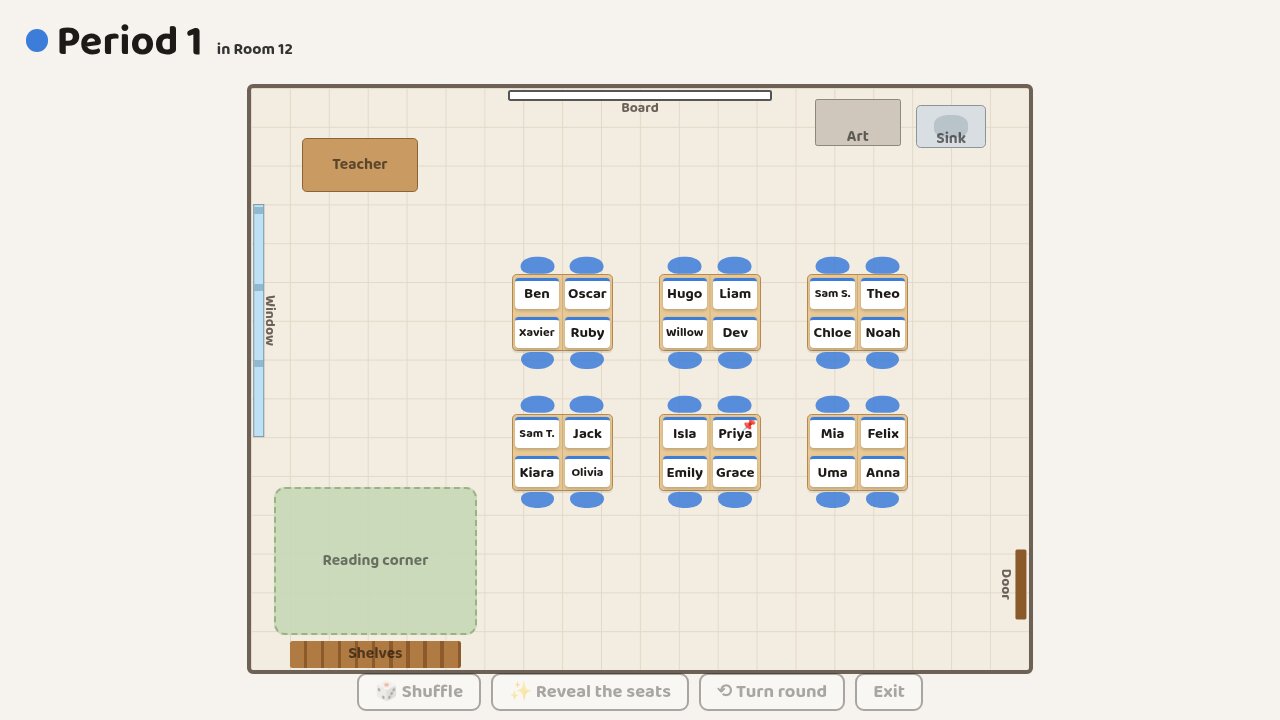Click Anna's seat card
This screenshot has height=720, width=1280.
(x=883, y=472)
